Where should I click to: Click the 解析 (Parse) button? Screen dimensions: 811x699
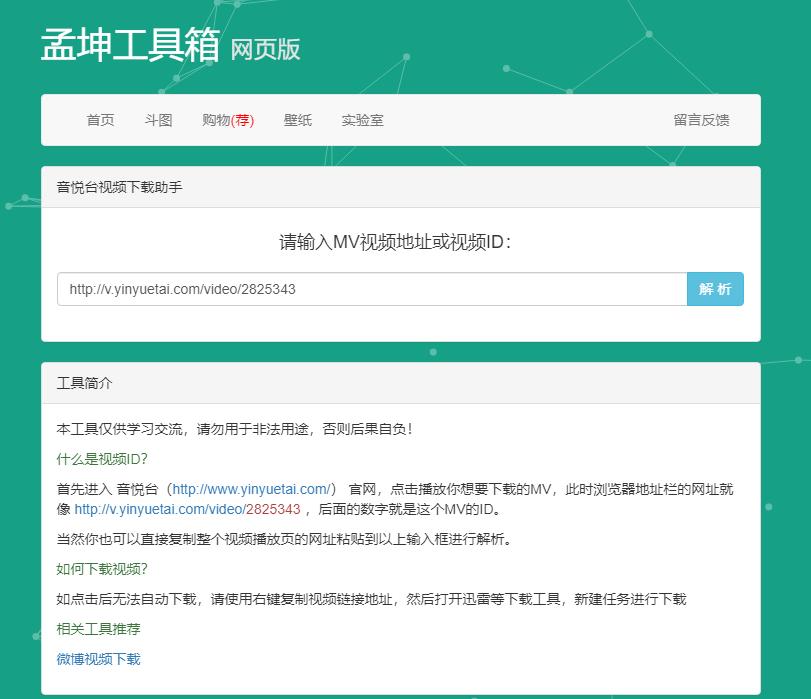[x=714, y=289]
